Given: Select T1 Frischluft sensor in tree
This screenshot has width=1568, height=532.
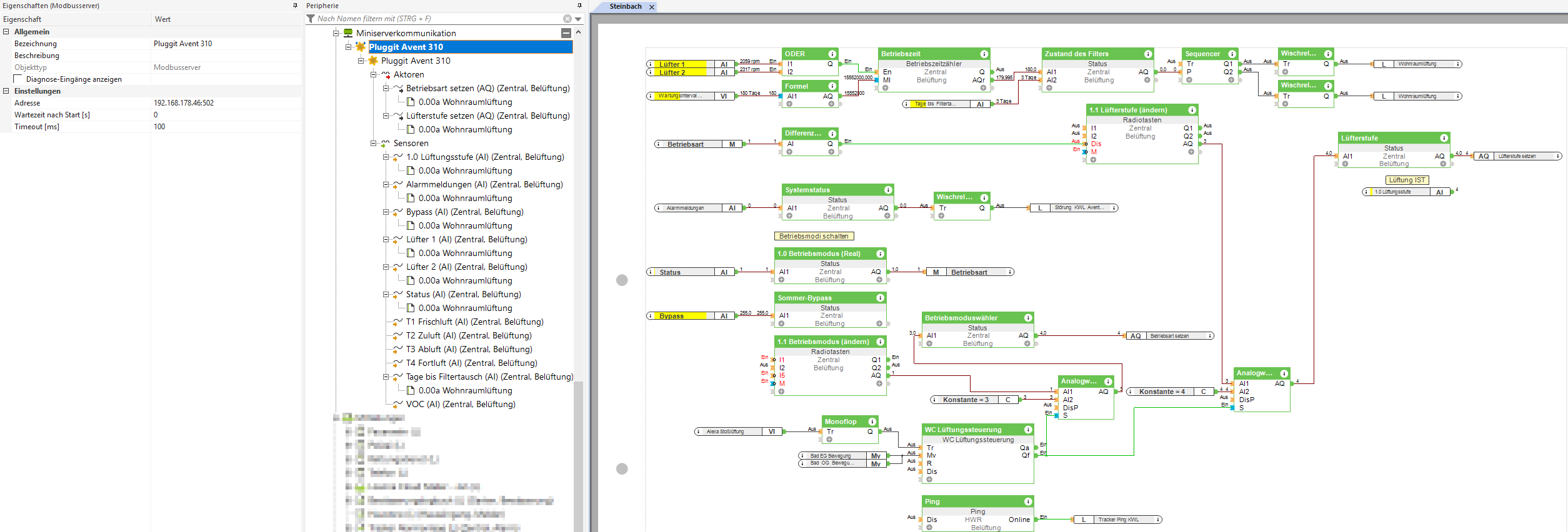Looking at the screenshot, I should [474, 322].
